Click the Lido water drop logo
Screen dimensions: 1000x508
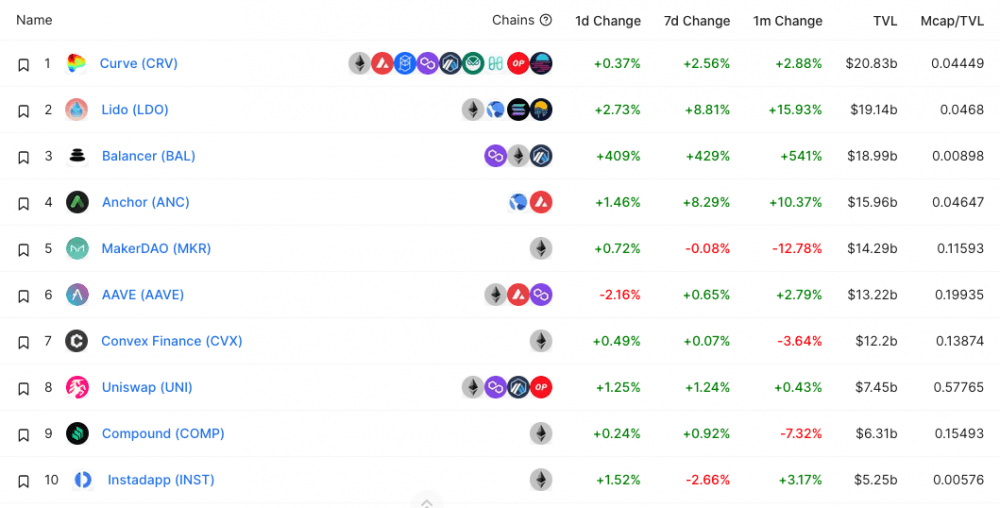coord(77,110)
